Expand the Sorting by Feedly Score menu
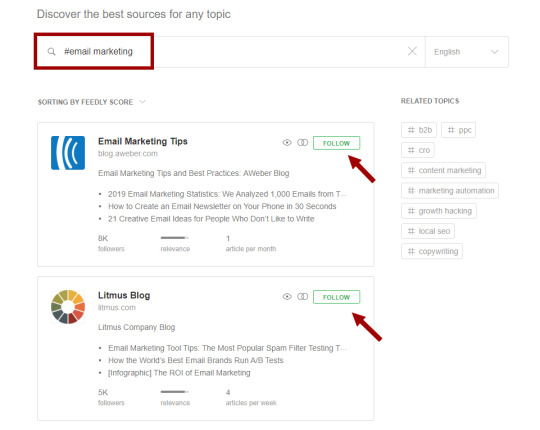The height and width of the screenshot is (430, 540). tap(92, 102)
